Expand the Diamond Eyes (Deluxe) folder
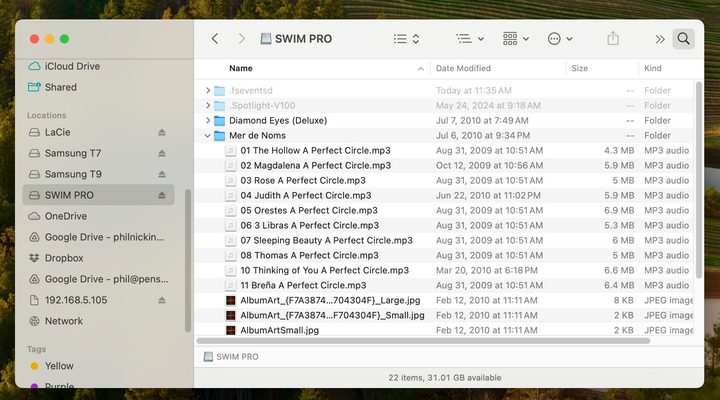Screen dimensions: 720x400 click(208, 121)
